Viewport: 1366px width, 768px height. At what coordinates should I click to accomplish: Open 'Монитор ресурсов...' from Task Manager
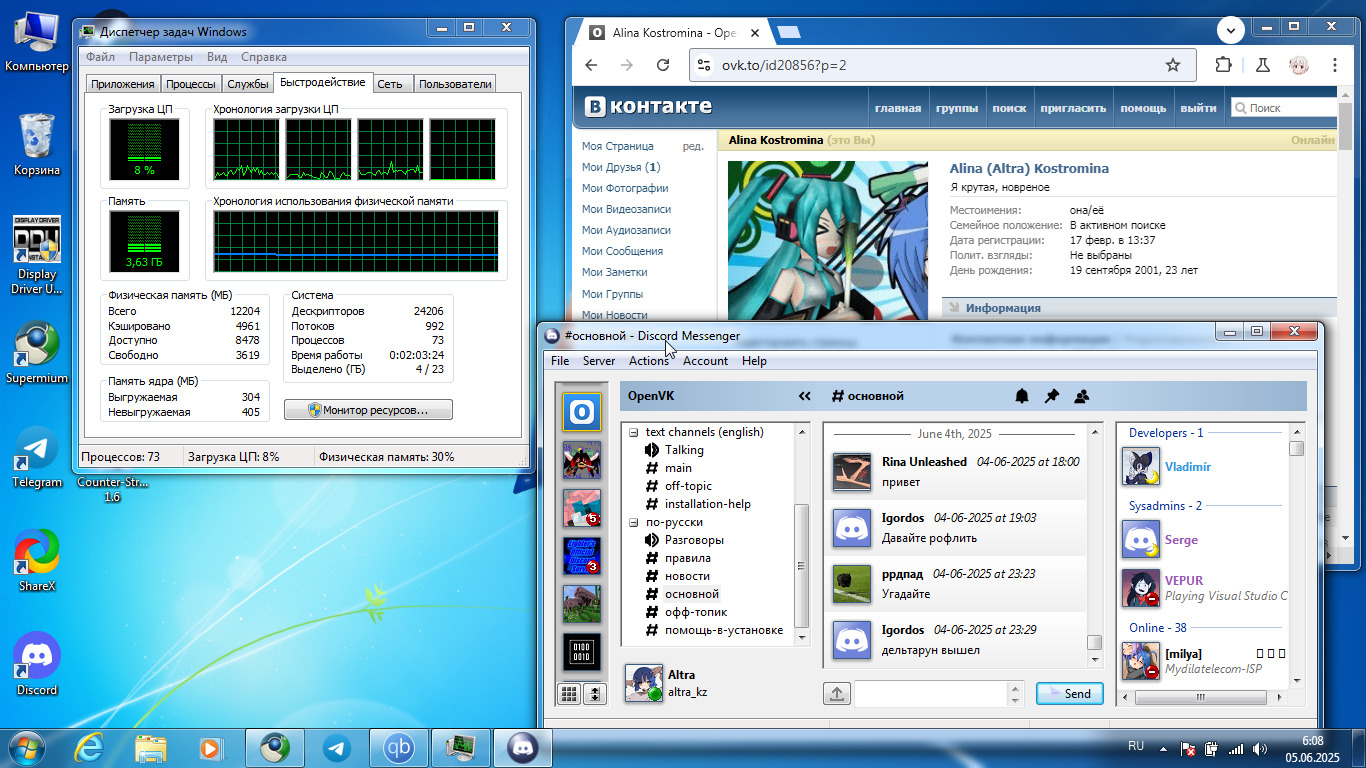pos(368,410)
